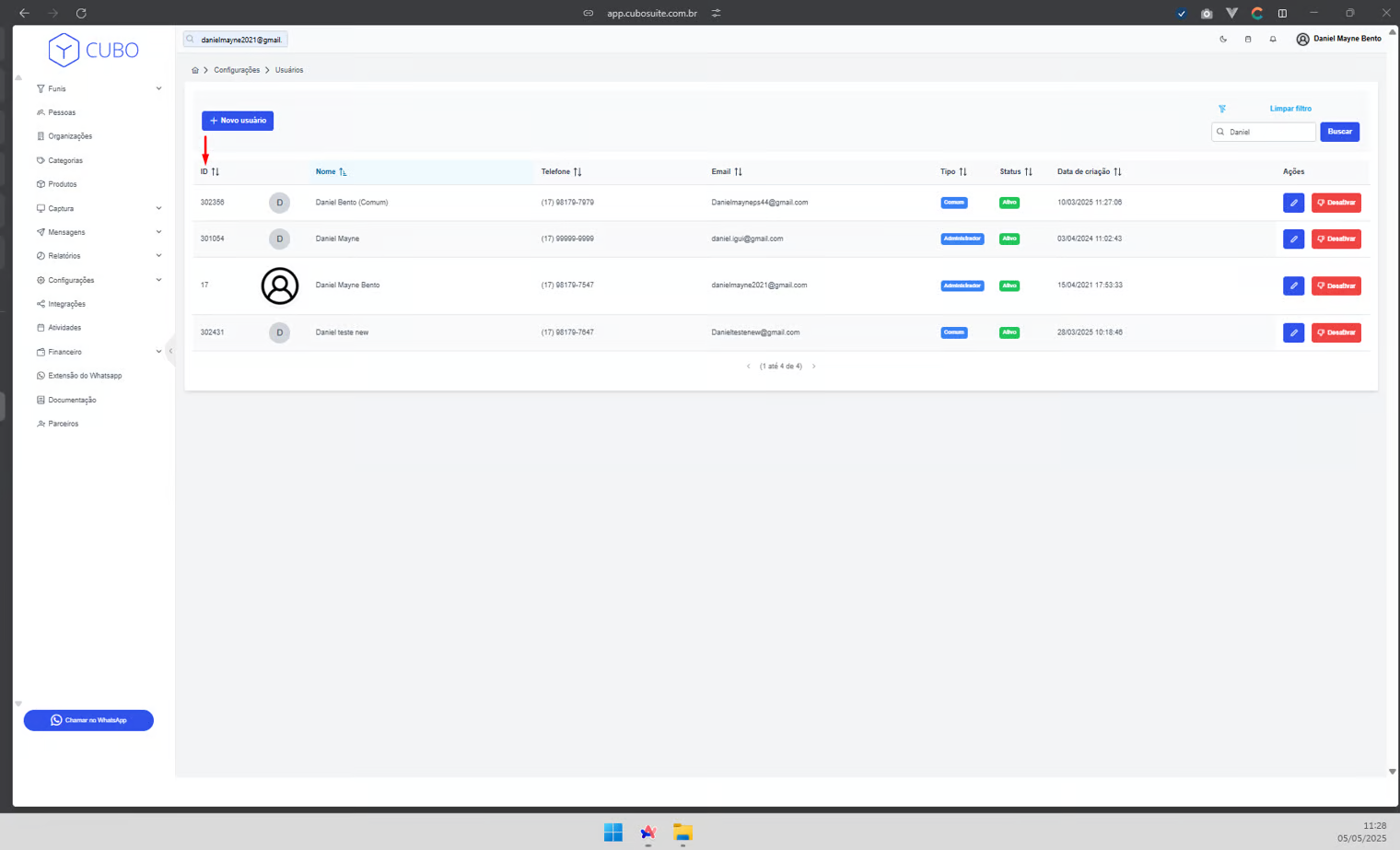Click the Limpar filtro link

coord(1290,109)
